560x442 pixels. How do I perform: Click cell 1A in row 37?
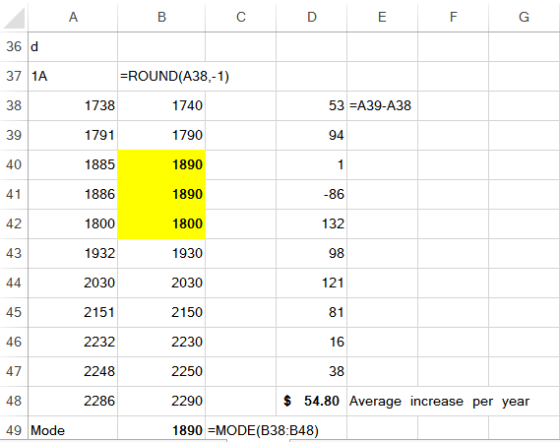[x=73, y=76]
